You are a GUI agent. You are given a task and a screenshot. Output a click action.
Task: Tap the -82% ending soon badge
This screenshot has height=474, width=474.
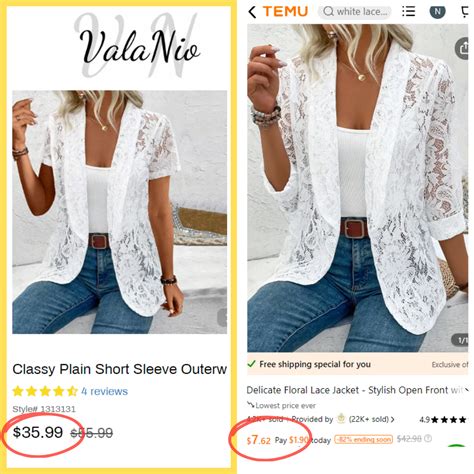(364, 439)
